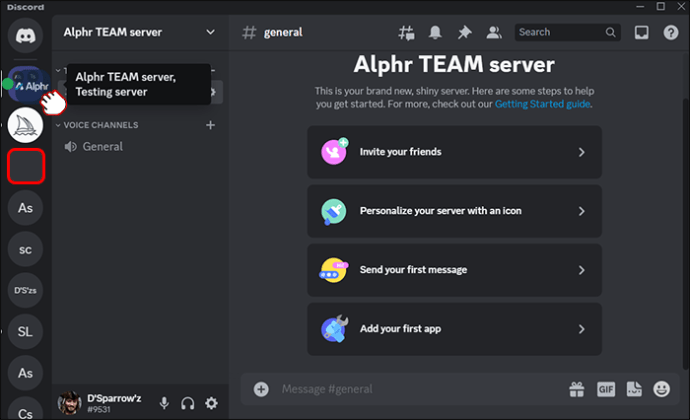Open the sailboat server icon
This screenshot has height=420, width=690.
[x=25, y=125]
